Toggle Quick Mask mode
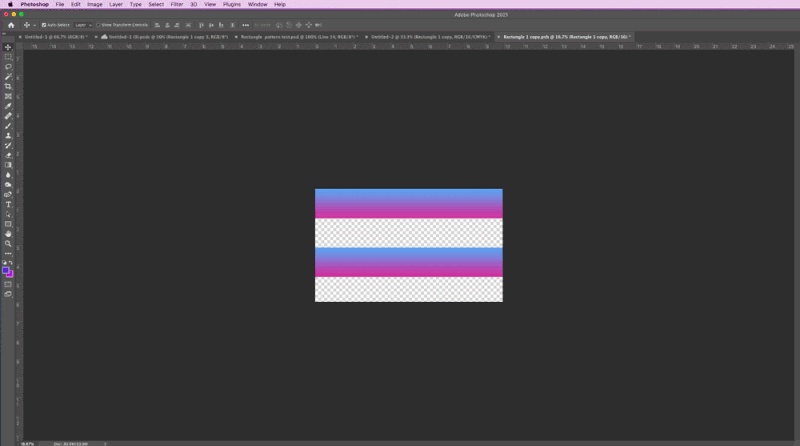The height and width of the screenshot is (446, 800). point(8,284)
